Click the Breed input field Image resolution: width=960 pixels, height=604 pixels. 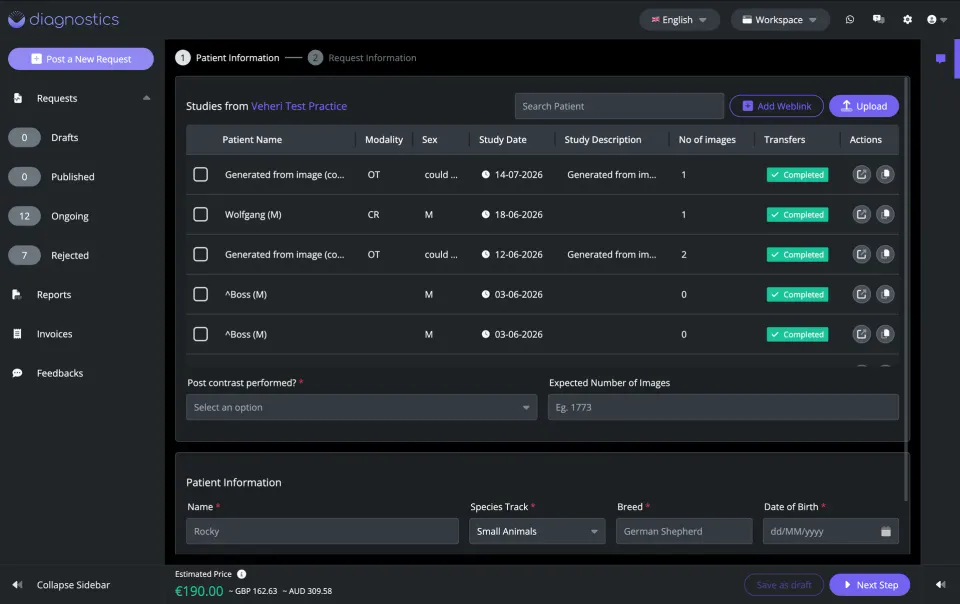pyautogui.click(x=684, y=531)
